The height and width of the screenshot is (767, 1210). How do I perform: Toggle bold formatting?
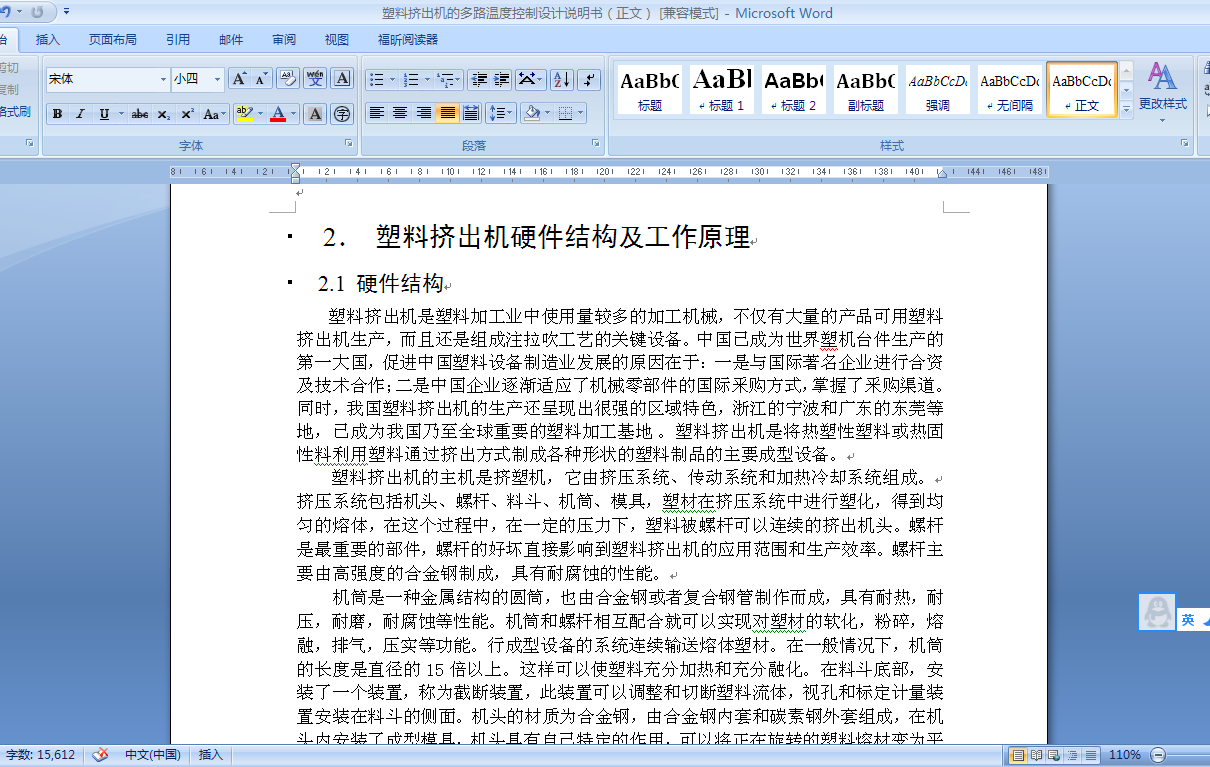click(x=57, y=114)
